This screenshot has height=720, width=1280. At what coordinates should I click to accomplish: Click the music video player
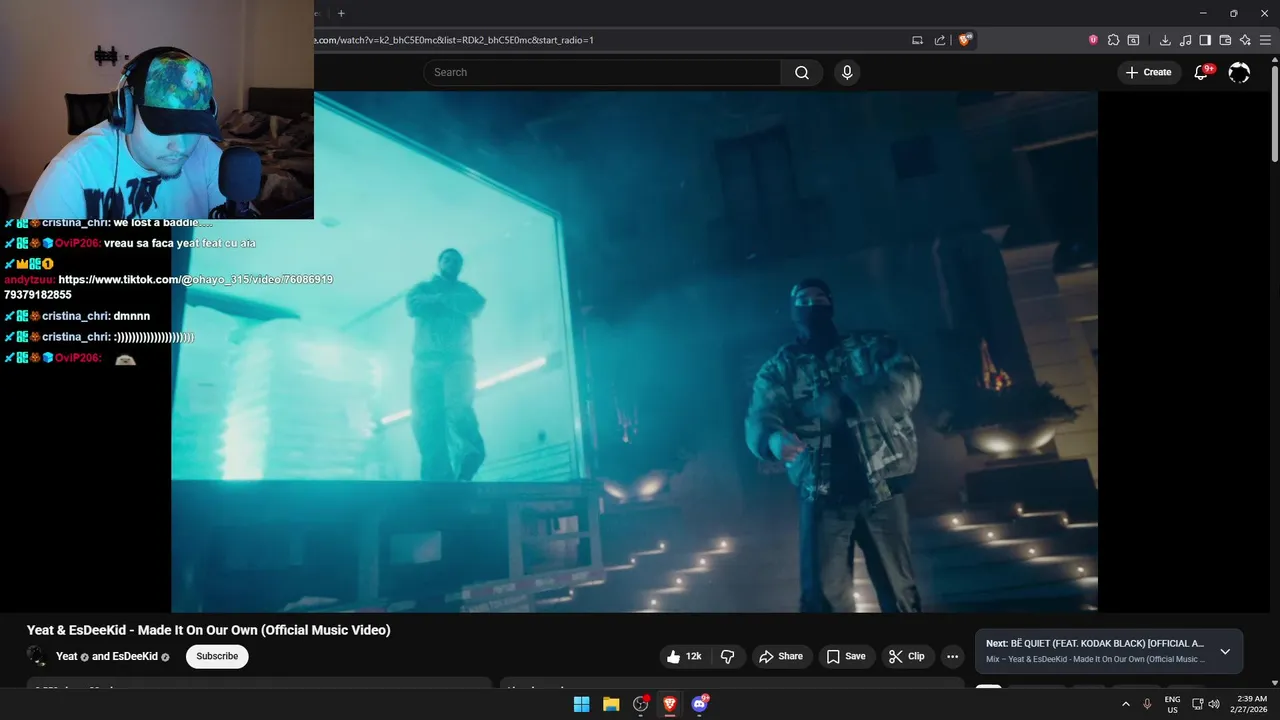634,351
